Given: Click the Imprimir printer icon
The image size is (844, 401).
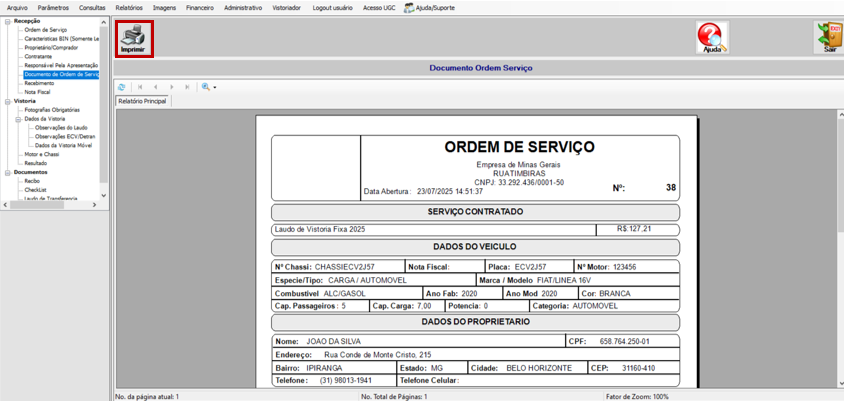Looking at the screenshot, I should [133, 39].
